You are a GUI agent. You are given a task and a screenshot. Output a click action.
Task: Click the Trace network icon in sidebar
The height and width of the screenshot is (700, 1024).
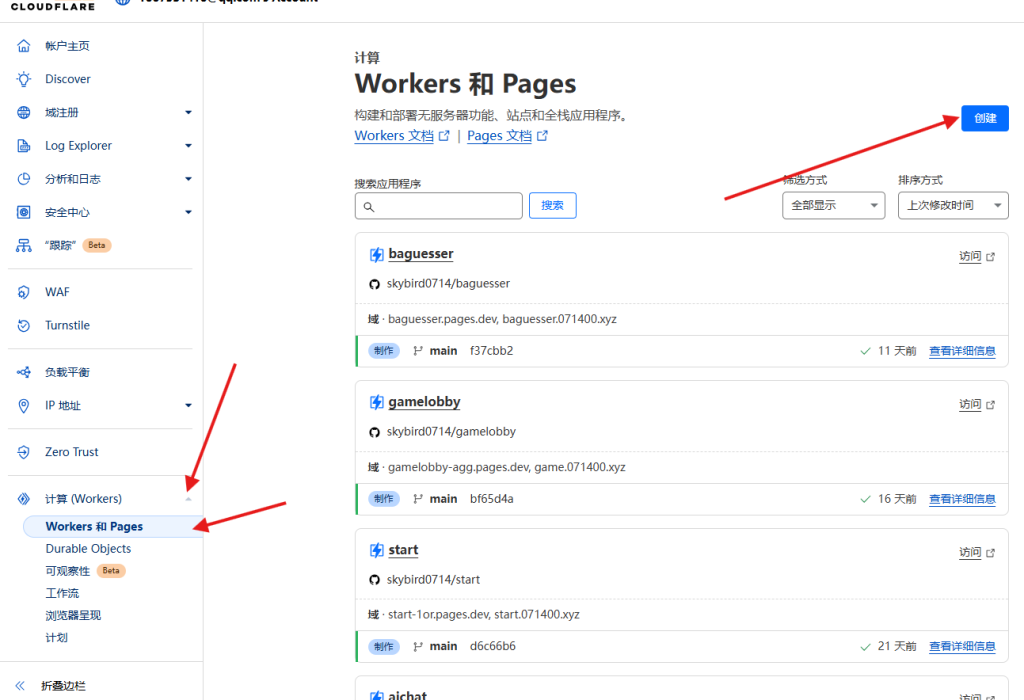[24, 246]
